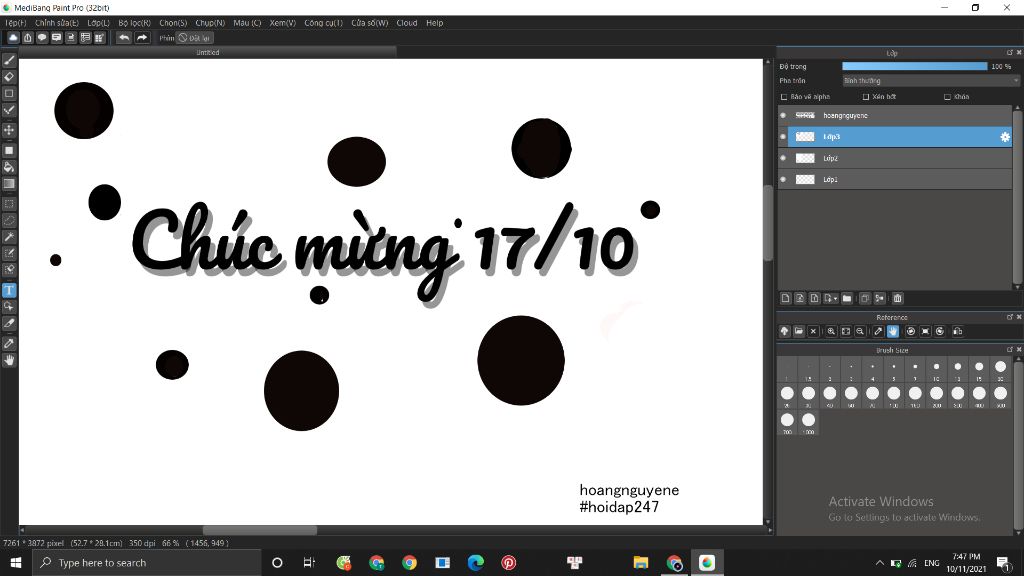This screenshot has width=1024, height=576.
Task: Select the Lớp2 layer row
Action: (895, 158)
